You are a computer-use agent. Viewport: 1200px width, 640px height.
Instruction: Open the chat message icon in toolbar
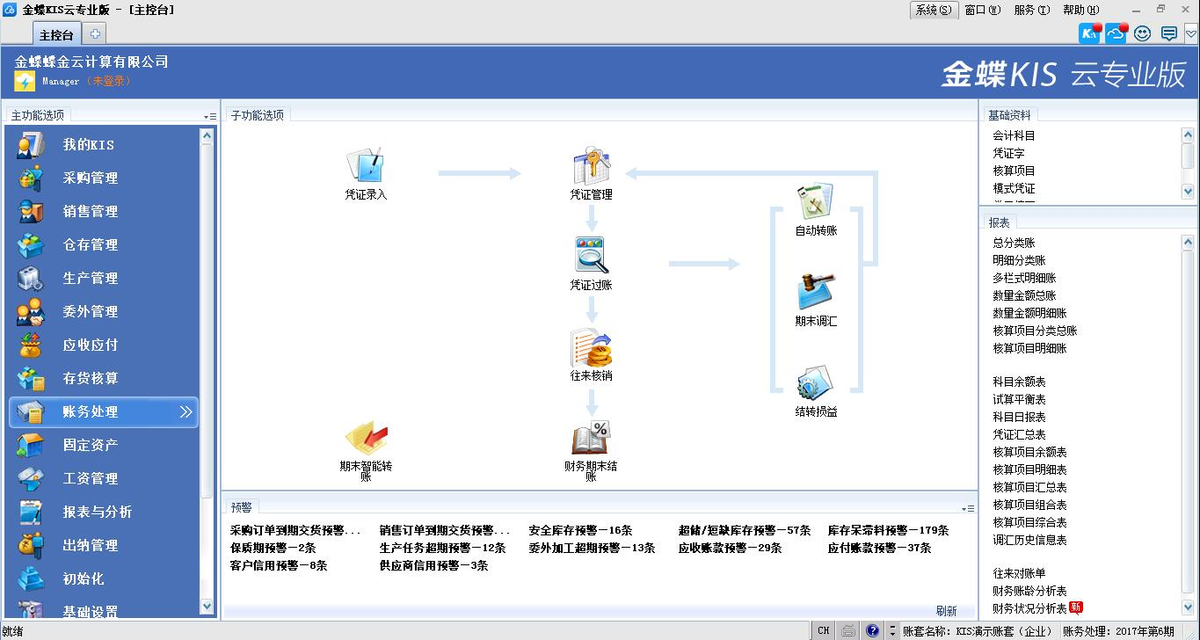pos(1168,33)
